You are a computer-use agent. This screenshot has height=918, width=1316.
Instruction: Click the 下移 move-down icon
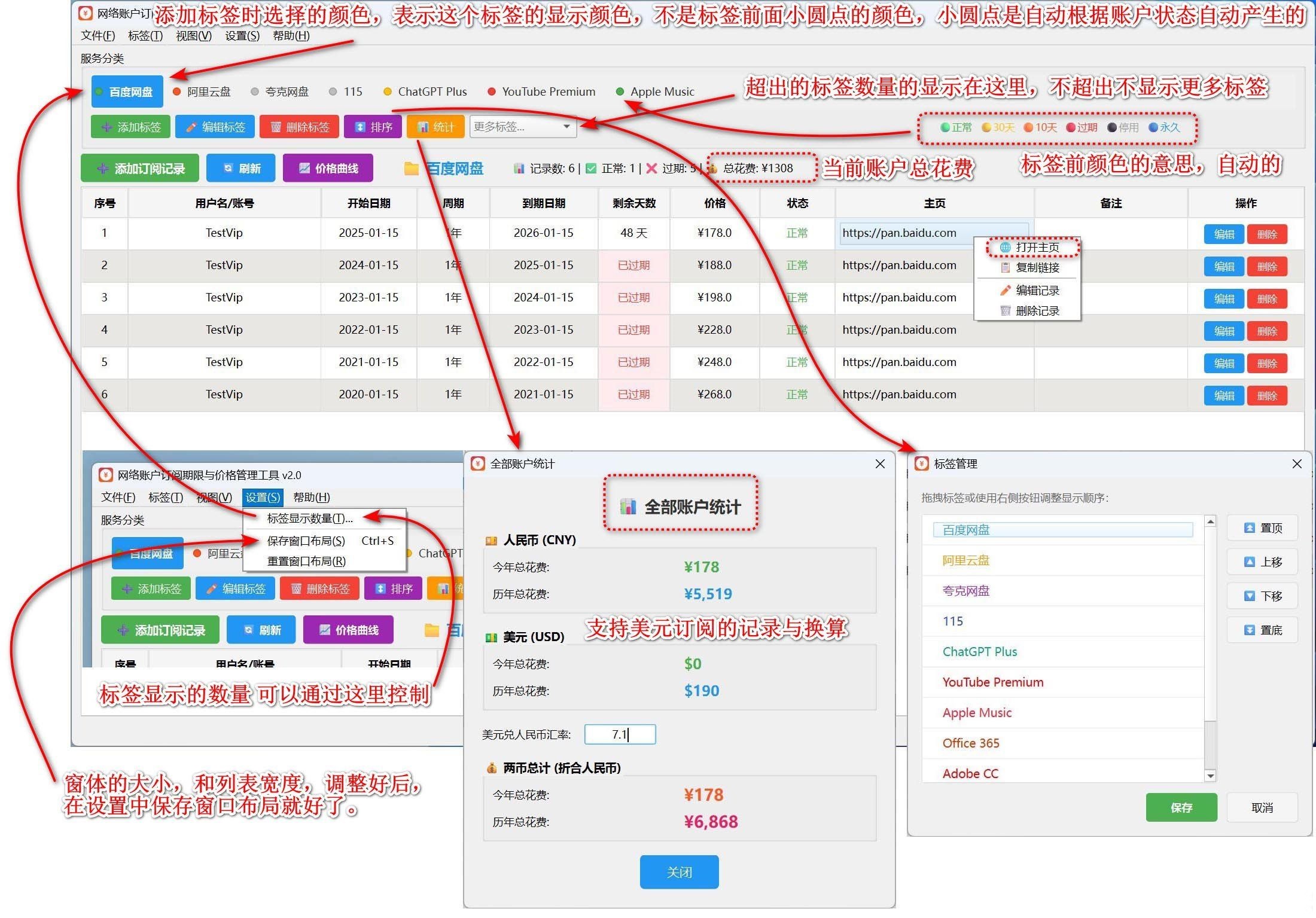pos(1262,596)
